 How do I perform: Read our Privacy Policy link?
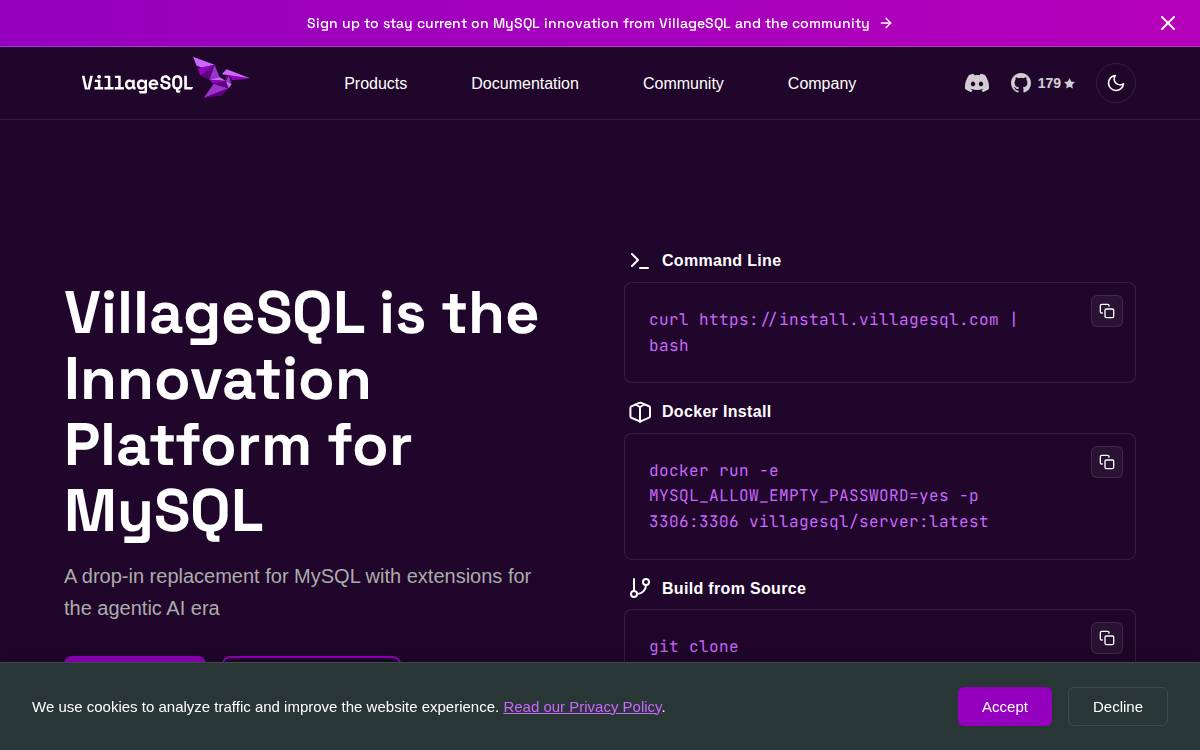(582, 706)
